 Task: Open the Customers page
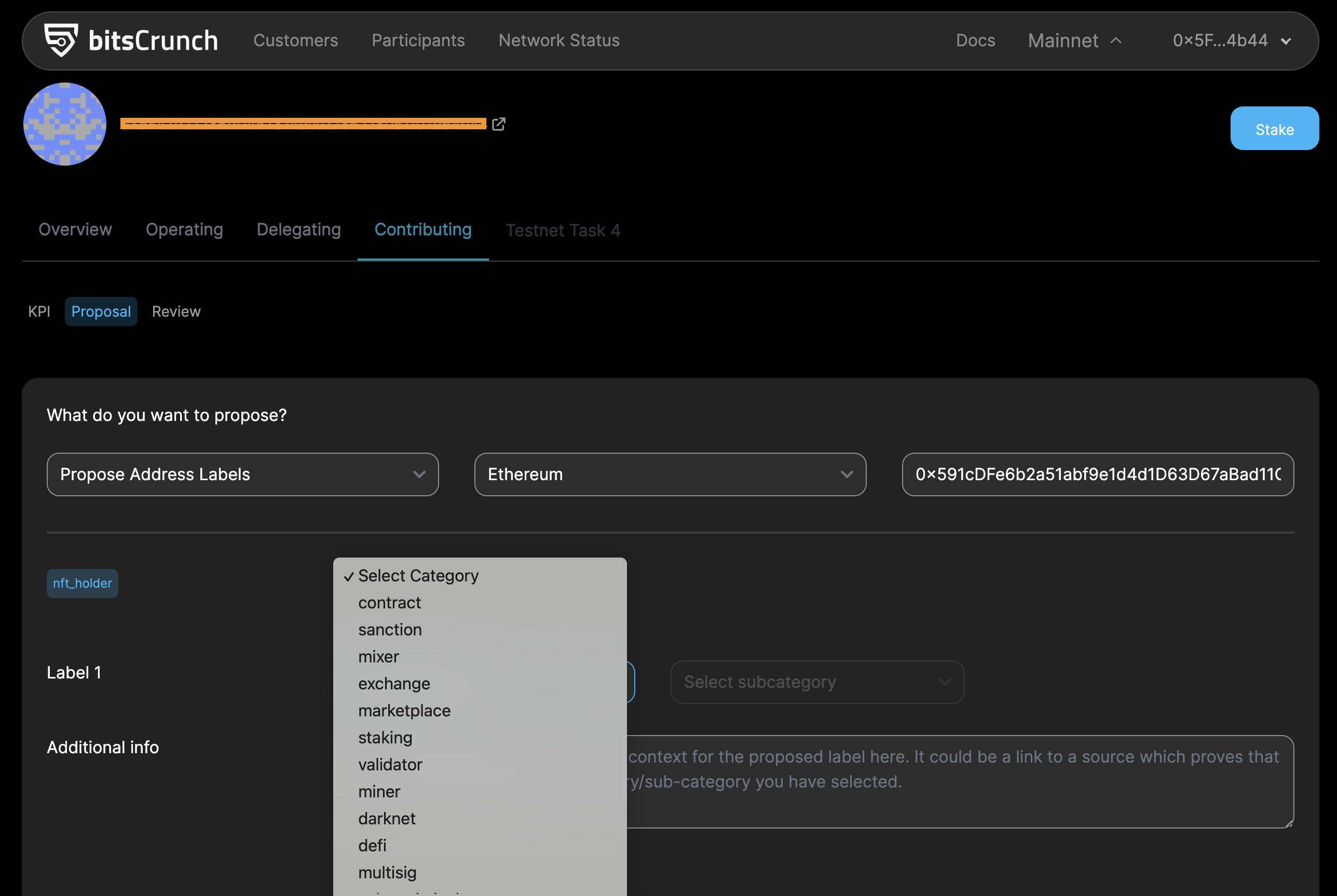coord(295,40)
